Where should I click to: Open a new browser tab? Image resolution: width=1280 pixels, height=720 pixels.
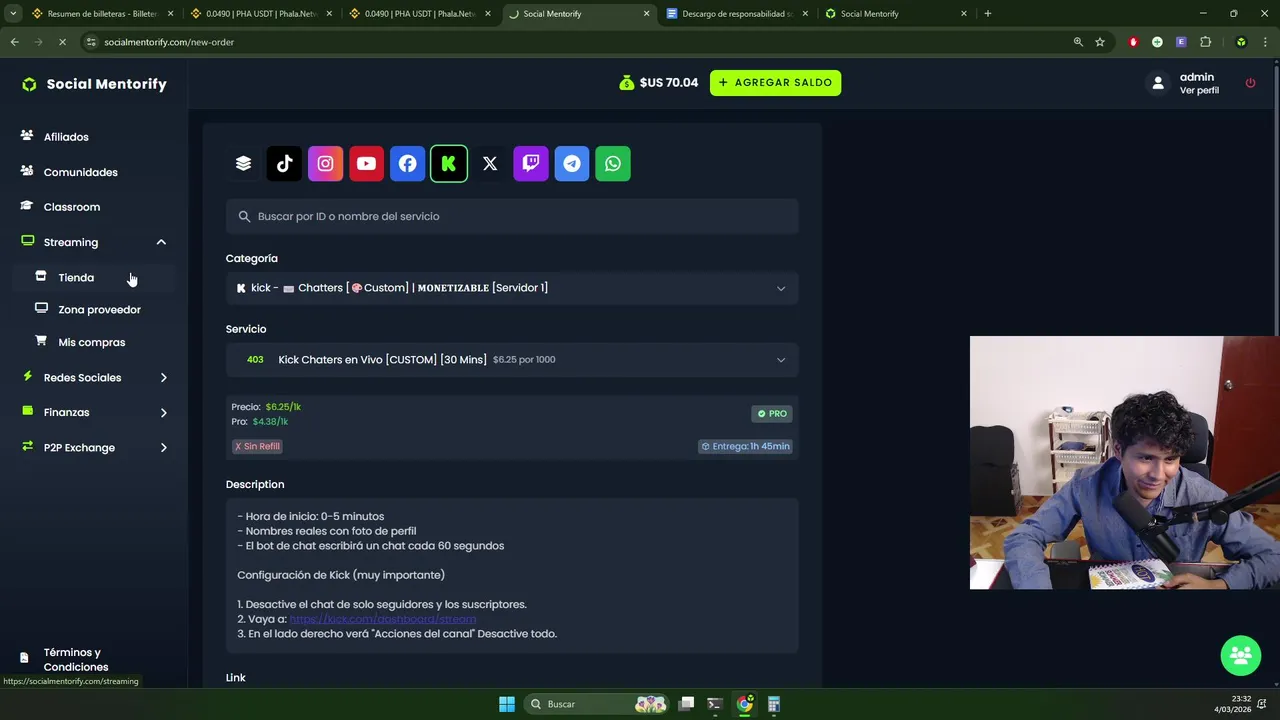coord(988,14)
